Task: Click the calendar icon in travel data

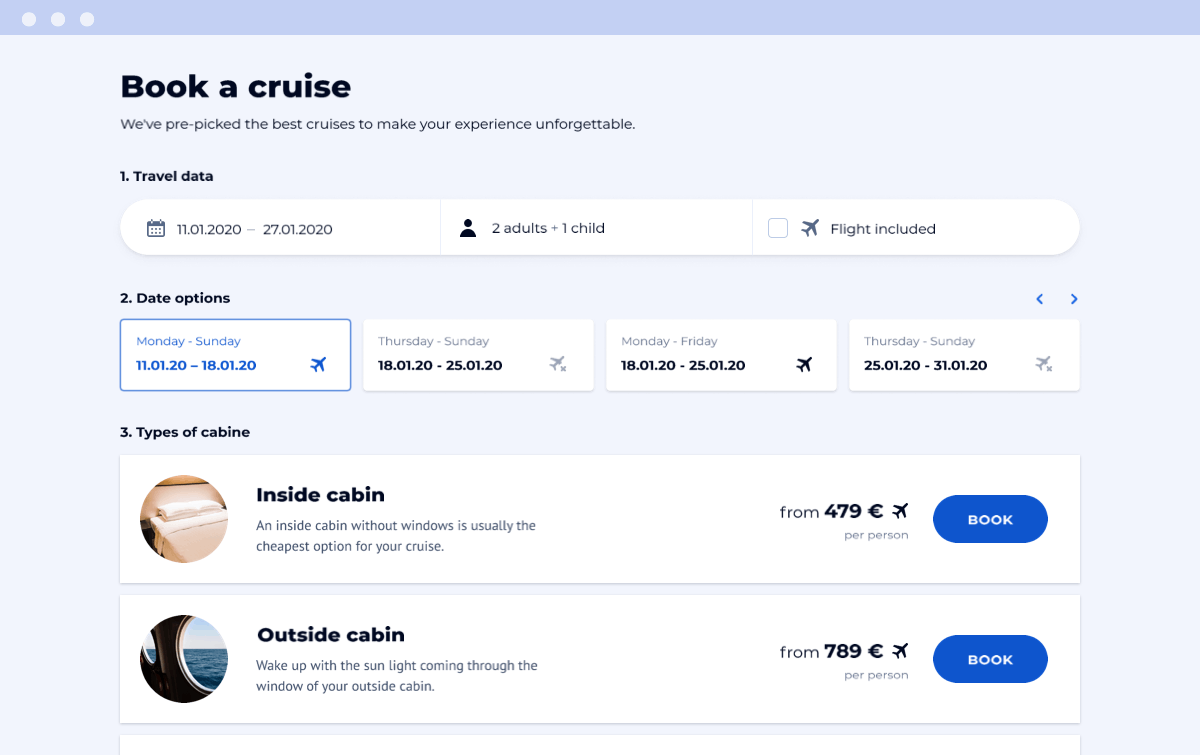Action: 156,228
